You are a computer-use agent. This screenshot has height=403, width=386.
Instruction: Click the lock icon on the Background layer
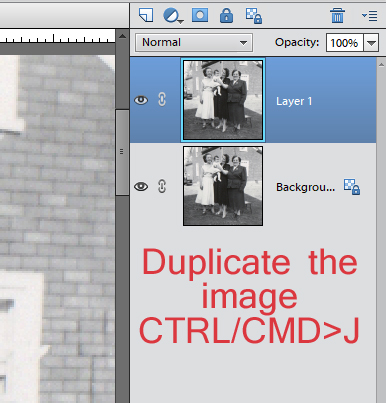352,187
